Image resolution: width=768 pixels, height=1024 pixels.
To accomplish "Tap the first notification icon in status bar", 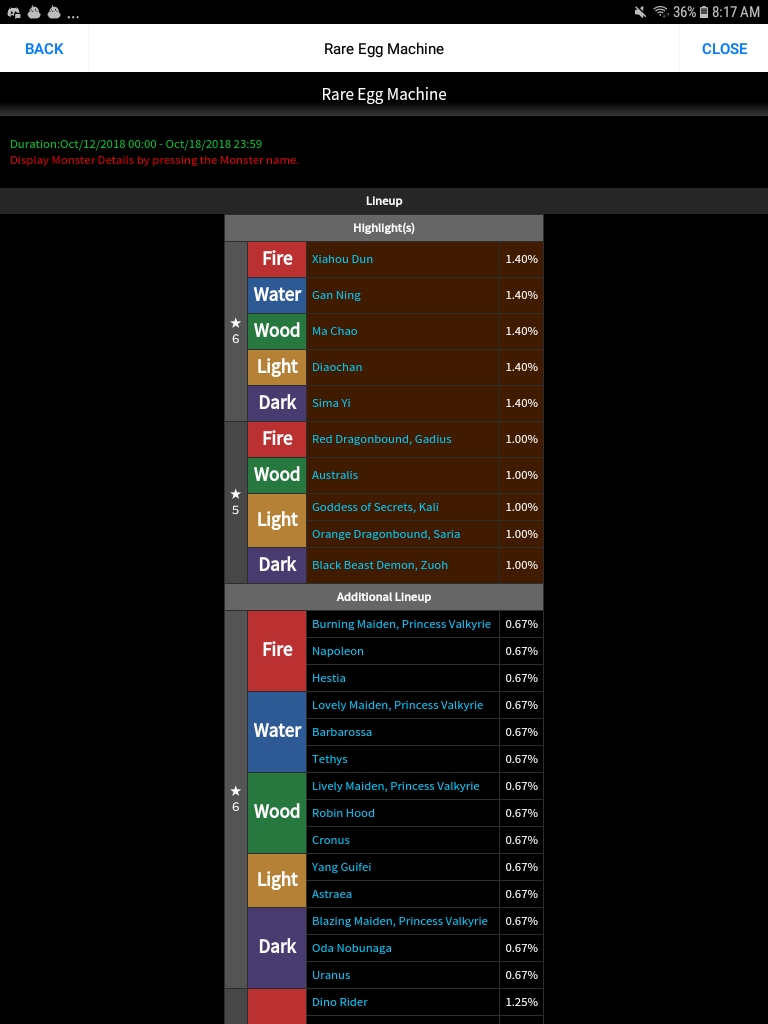I will (x=14, y=12).
